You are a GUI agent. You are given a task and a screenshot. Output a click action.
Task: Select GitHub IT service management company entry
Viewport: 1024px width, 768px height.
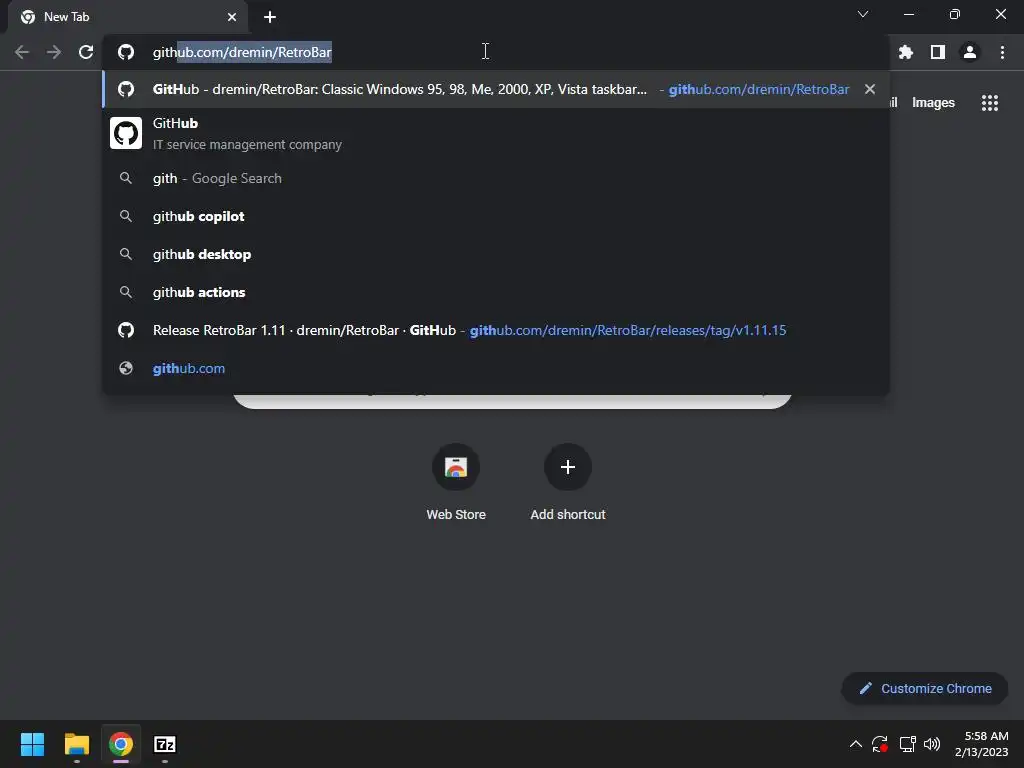point(496,133)
